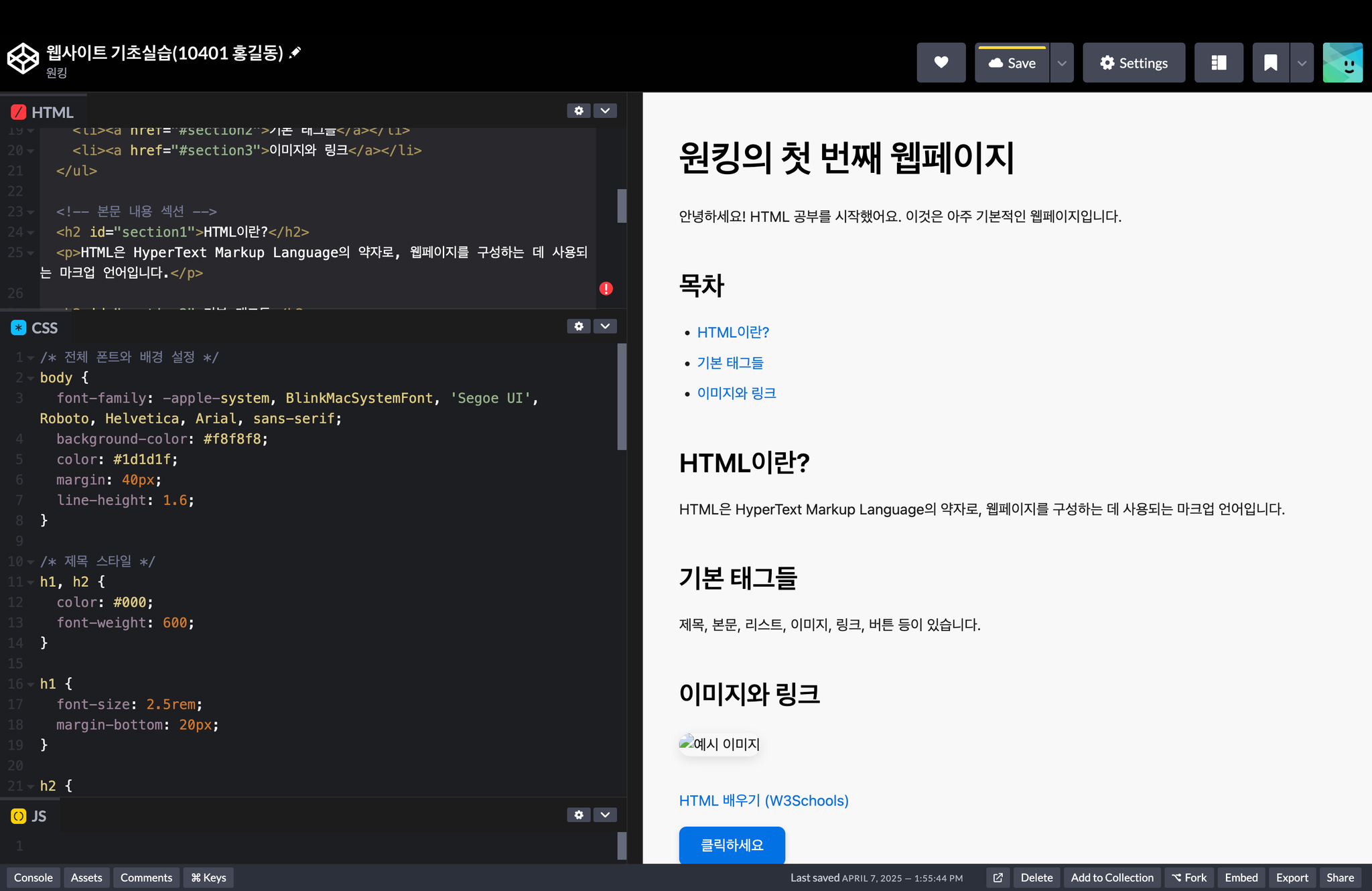Viewport: 1372px width, 891px height.
Task: Open HTML editor dropdown chevron
Action: tap(605, 111)
